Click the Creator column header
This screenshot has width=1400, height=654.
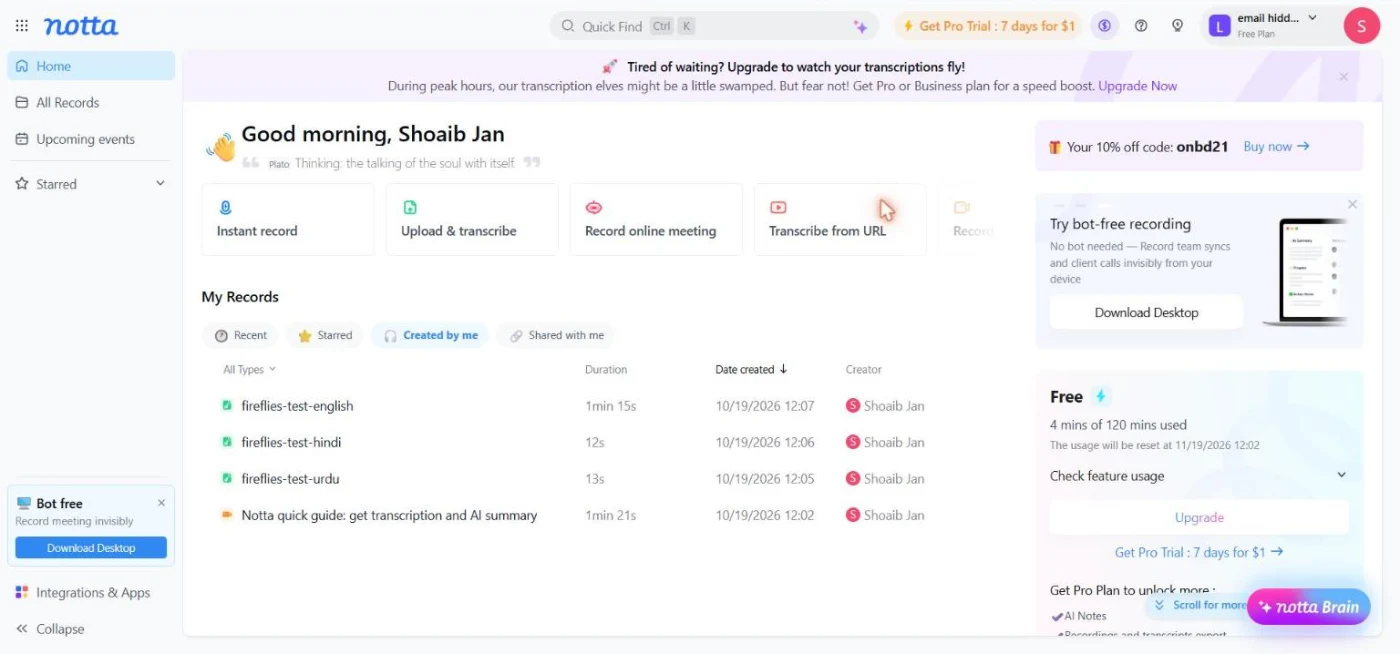tap(864, 370)
